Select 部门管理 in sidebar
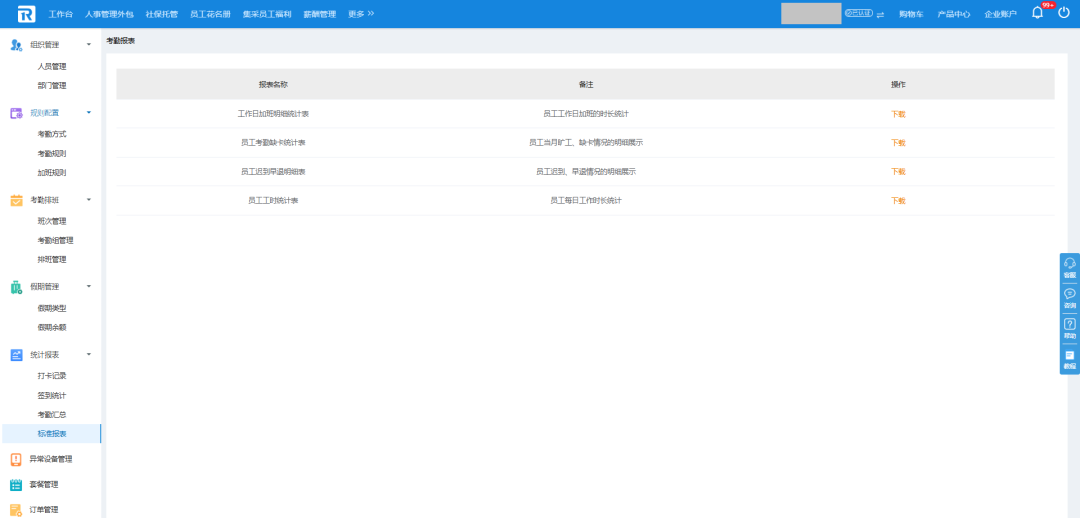 pos(52,86)
